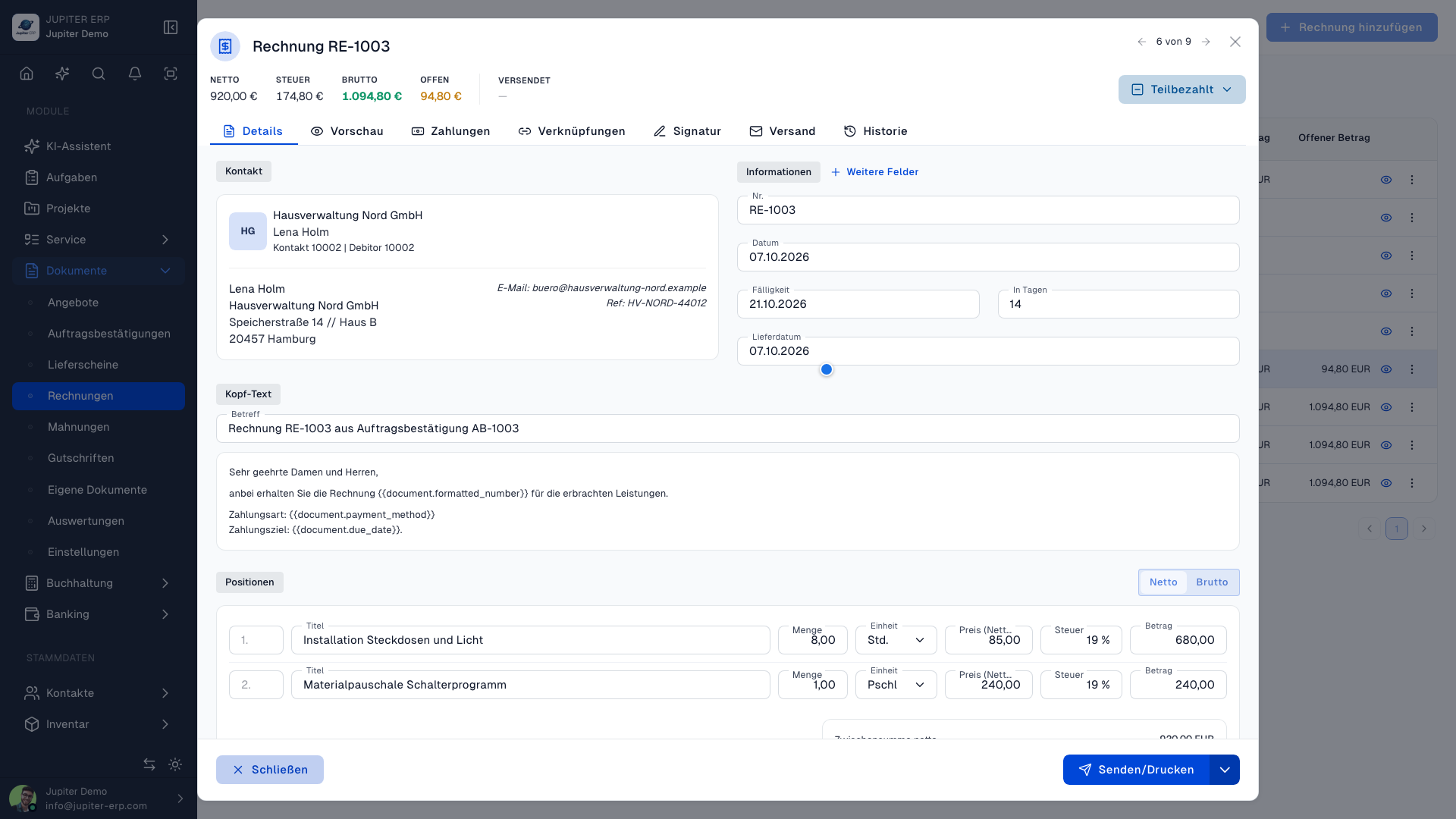Toggle light theme sun icon
1456x819 pixels.
point(175,764)
